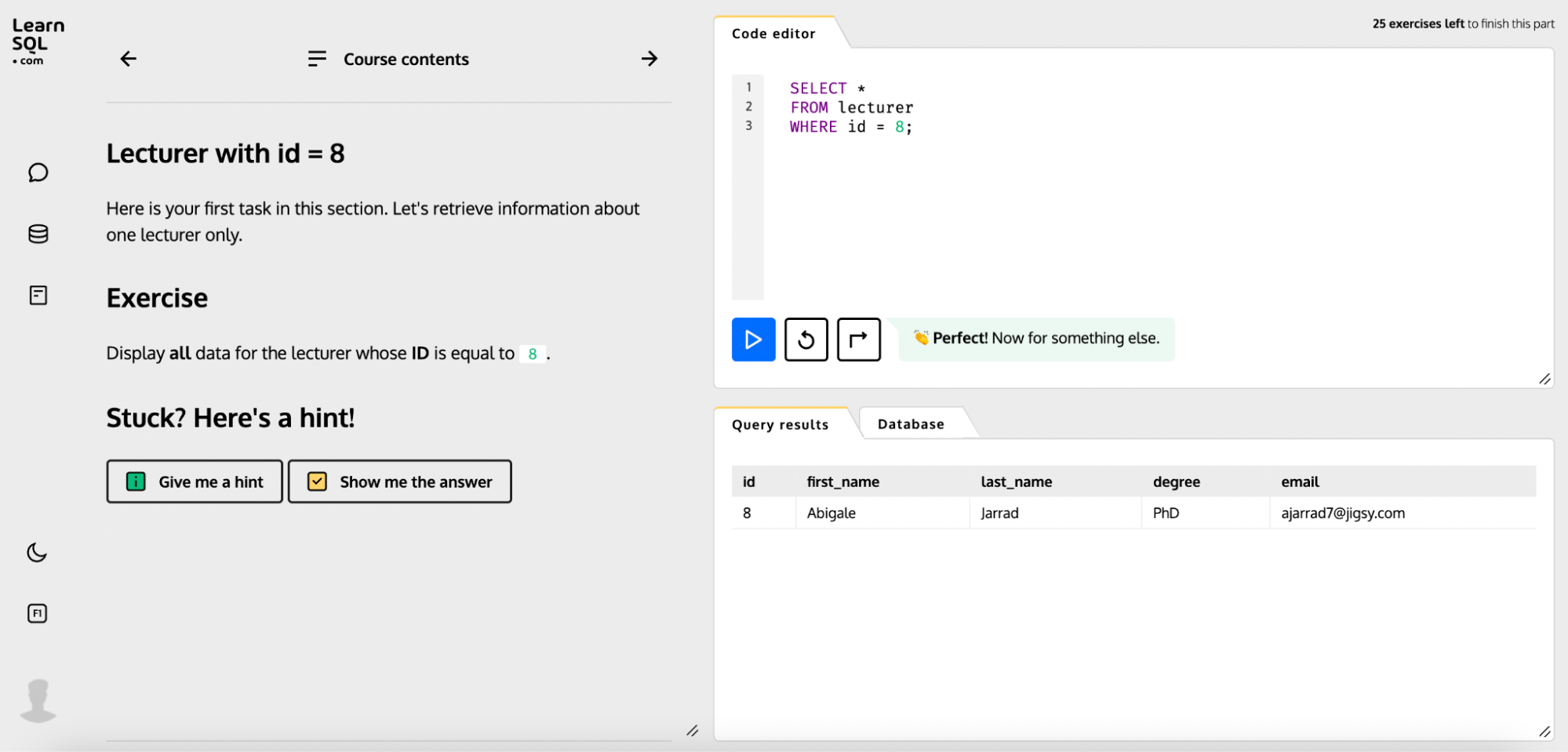Click the query results panel resize handle
This screenshot has height=752, width=1568.
pyautogui.click(x=1544, y=732)
